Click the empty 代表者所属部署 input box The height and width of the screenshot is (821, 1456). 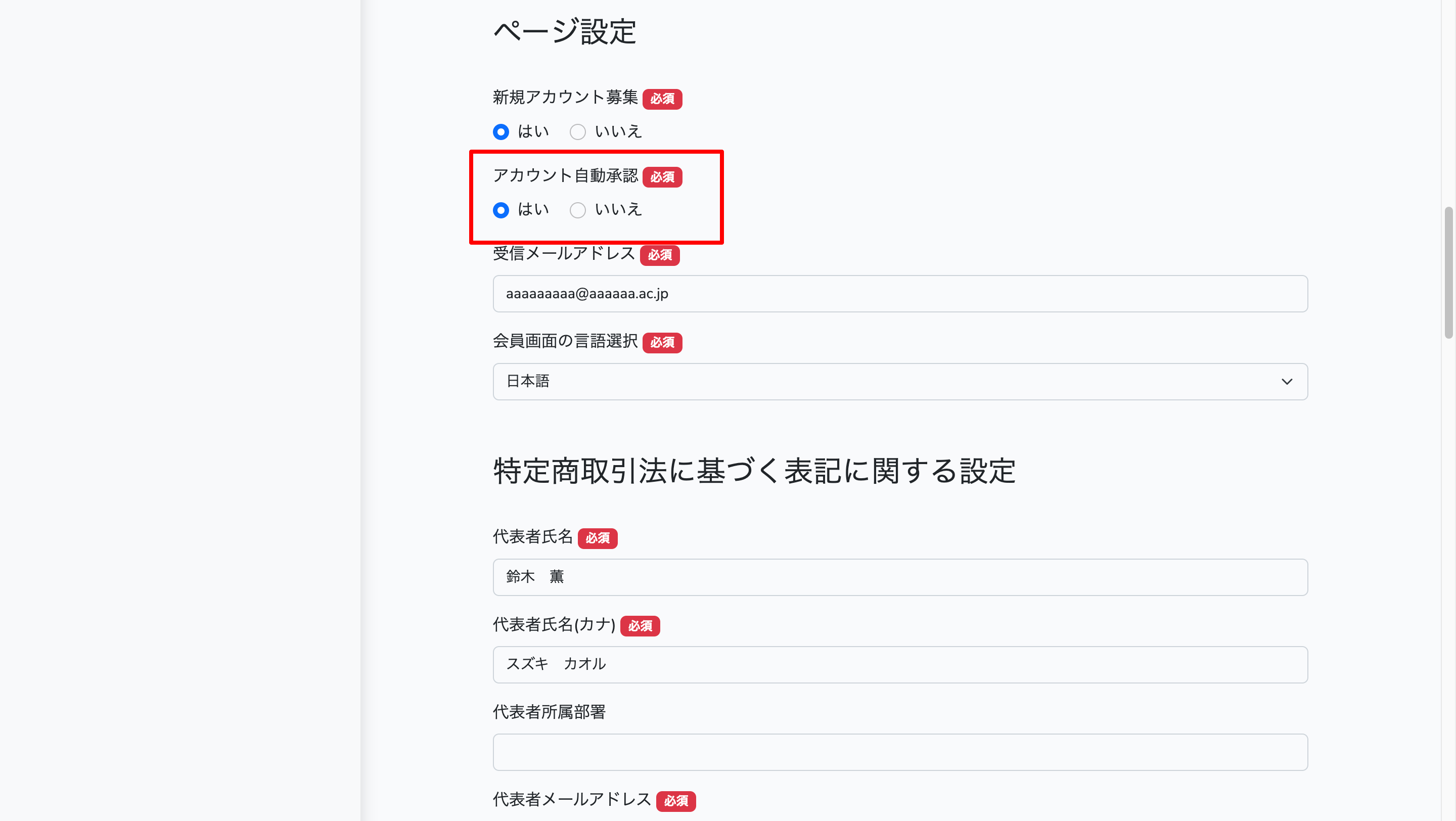pos(900,752)
